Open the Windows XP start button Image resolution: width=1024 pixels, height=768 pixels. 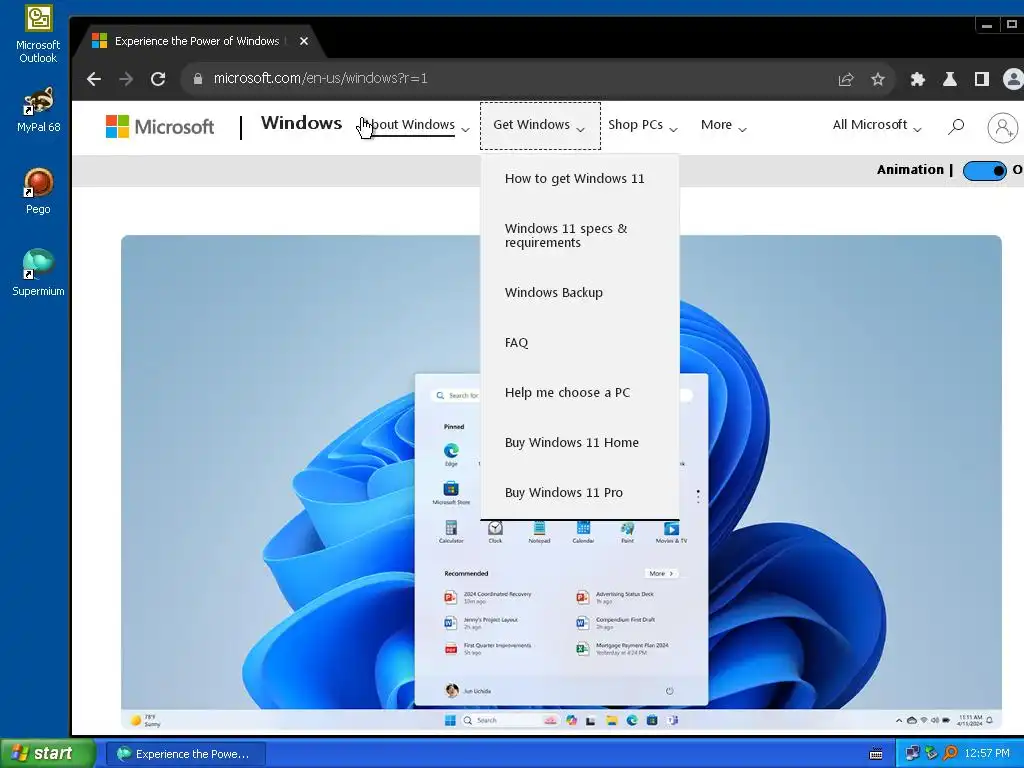point(47,754)
